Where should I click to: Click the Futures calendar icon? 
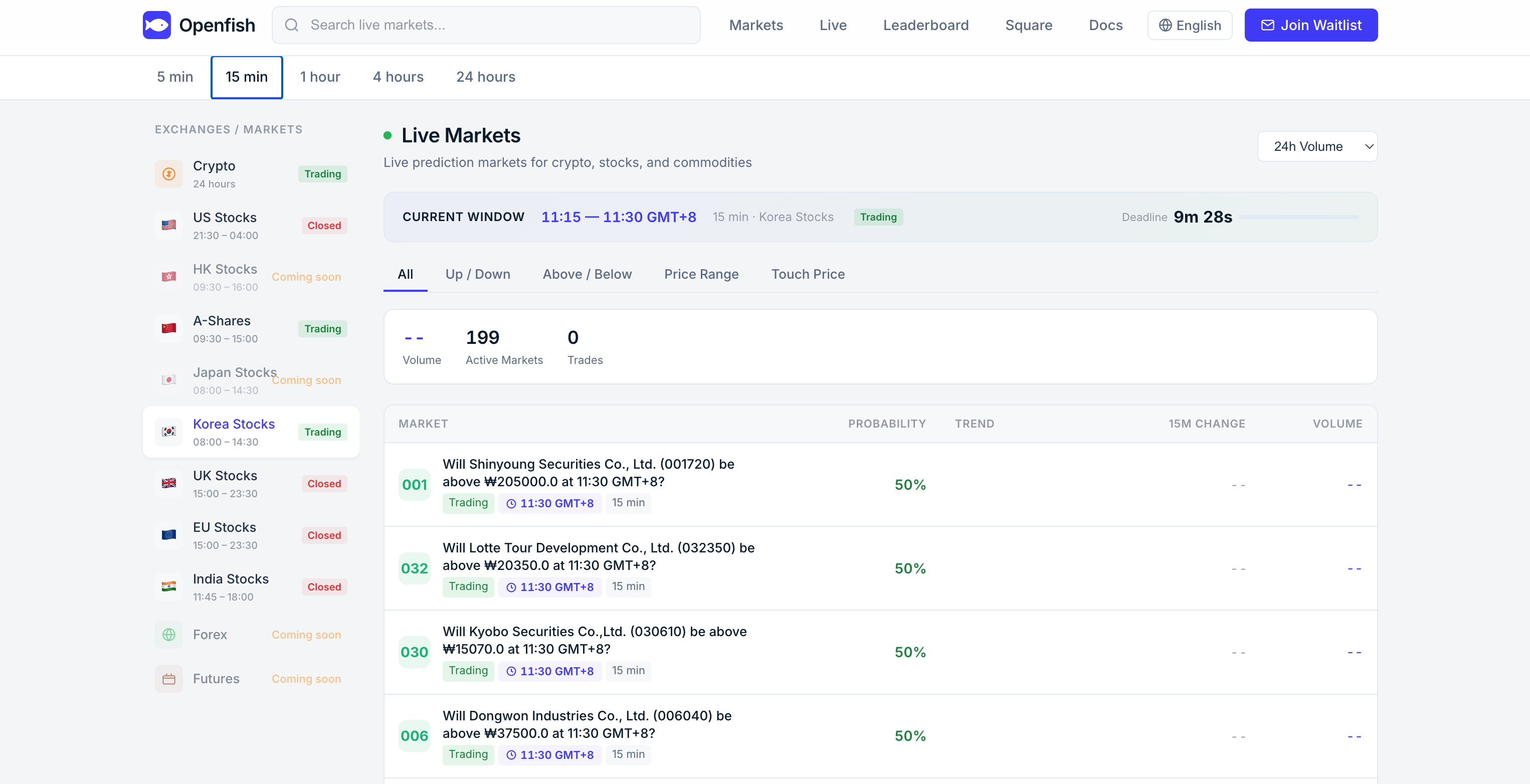coord(168,679)
